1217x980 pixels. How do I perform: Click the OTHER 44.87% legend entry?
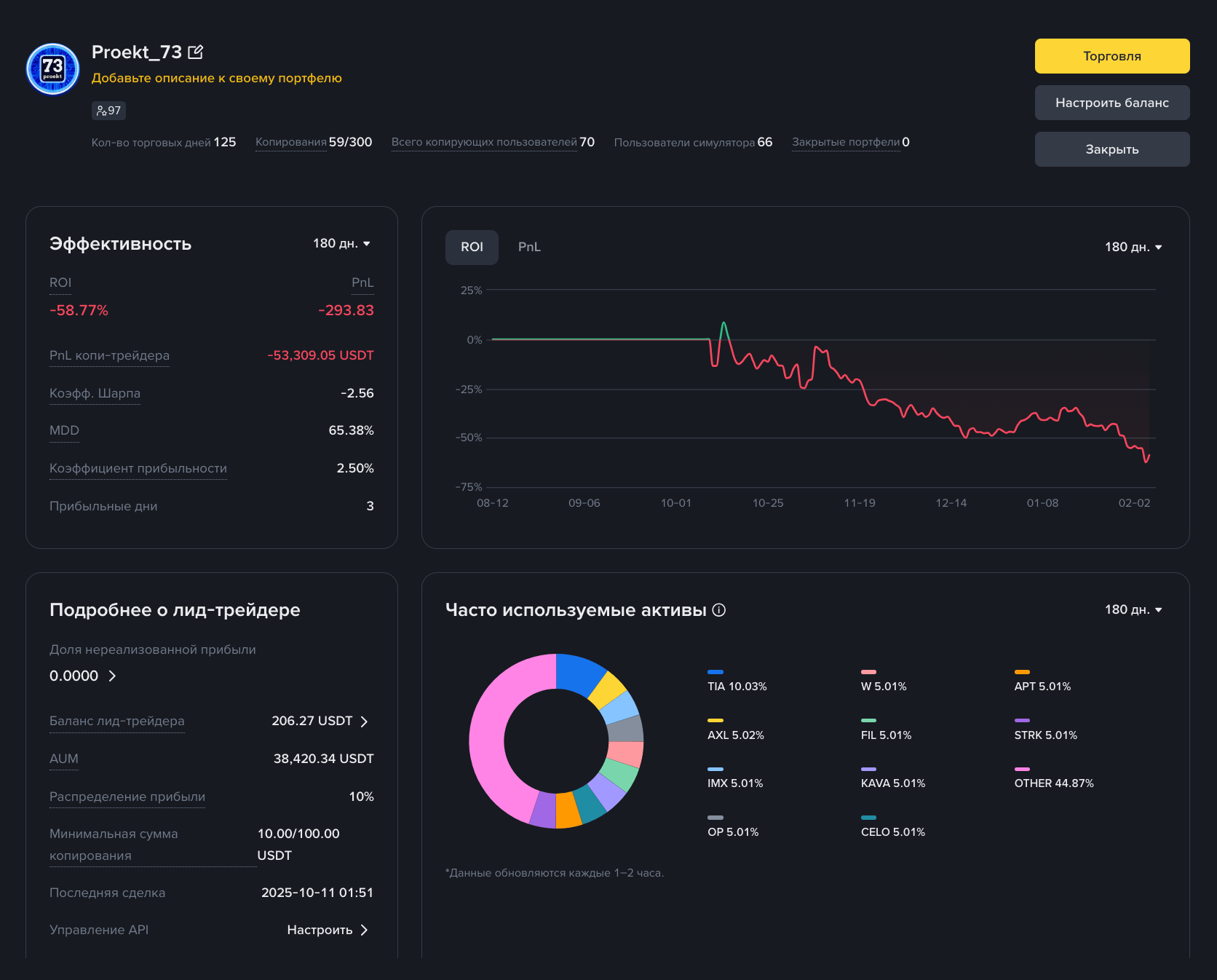point(1054,777)
